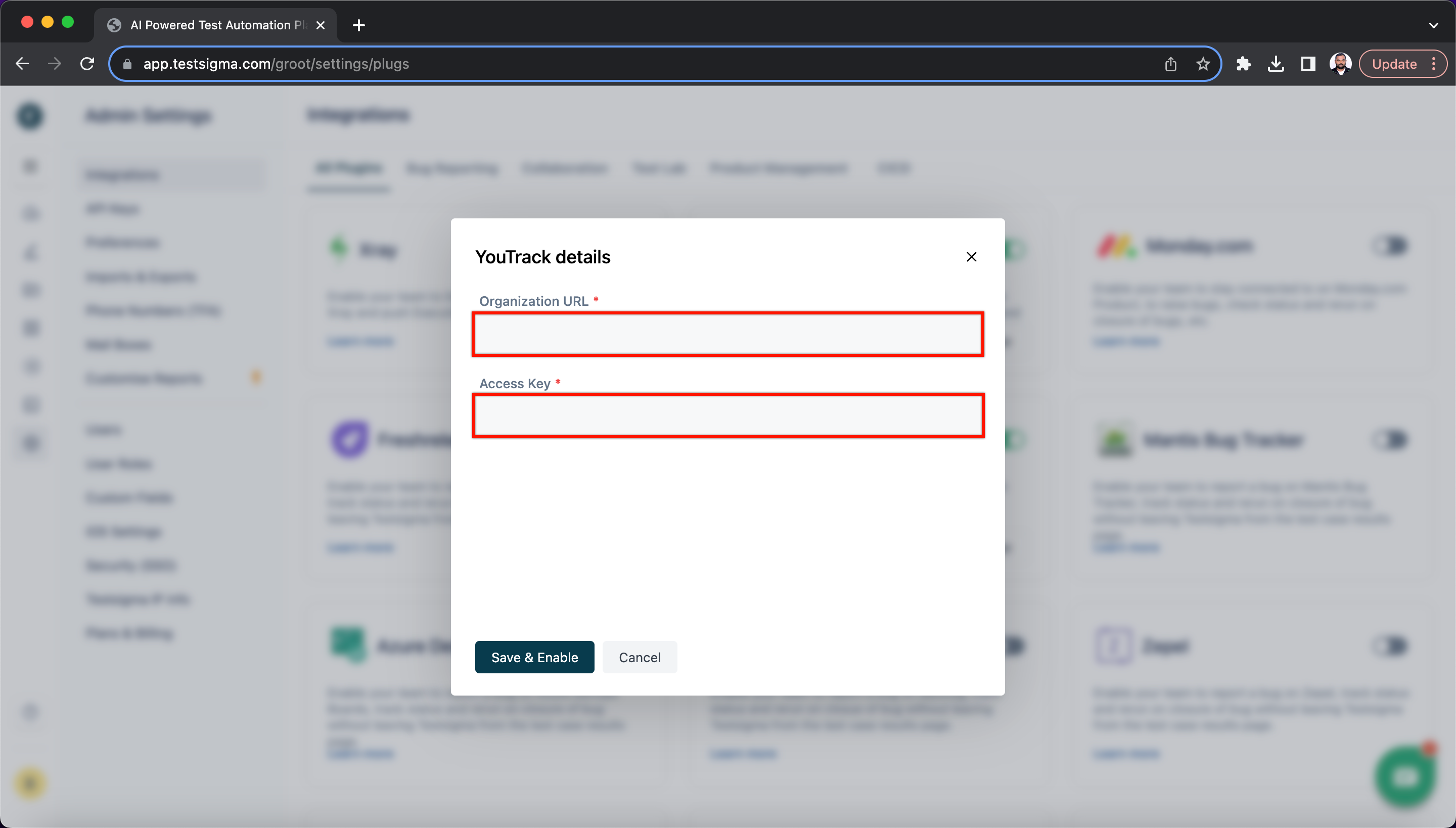Go forward in browser history

[x=55, y=64]
